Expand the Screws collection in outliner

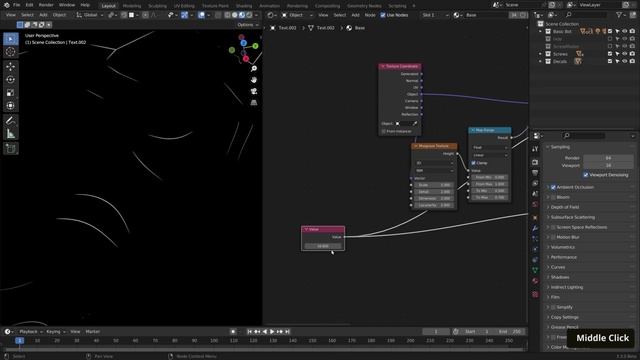pyautogui.click(x=540, y=54)
